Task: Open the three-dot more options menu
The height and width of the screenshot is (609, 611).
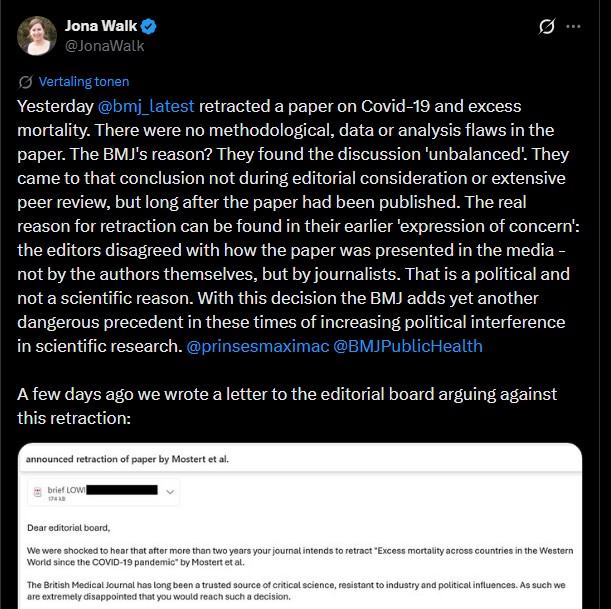Action: pyautogui.click(x=573, y=26)
